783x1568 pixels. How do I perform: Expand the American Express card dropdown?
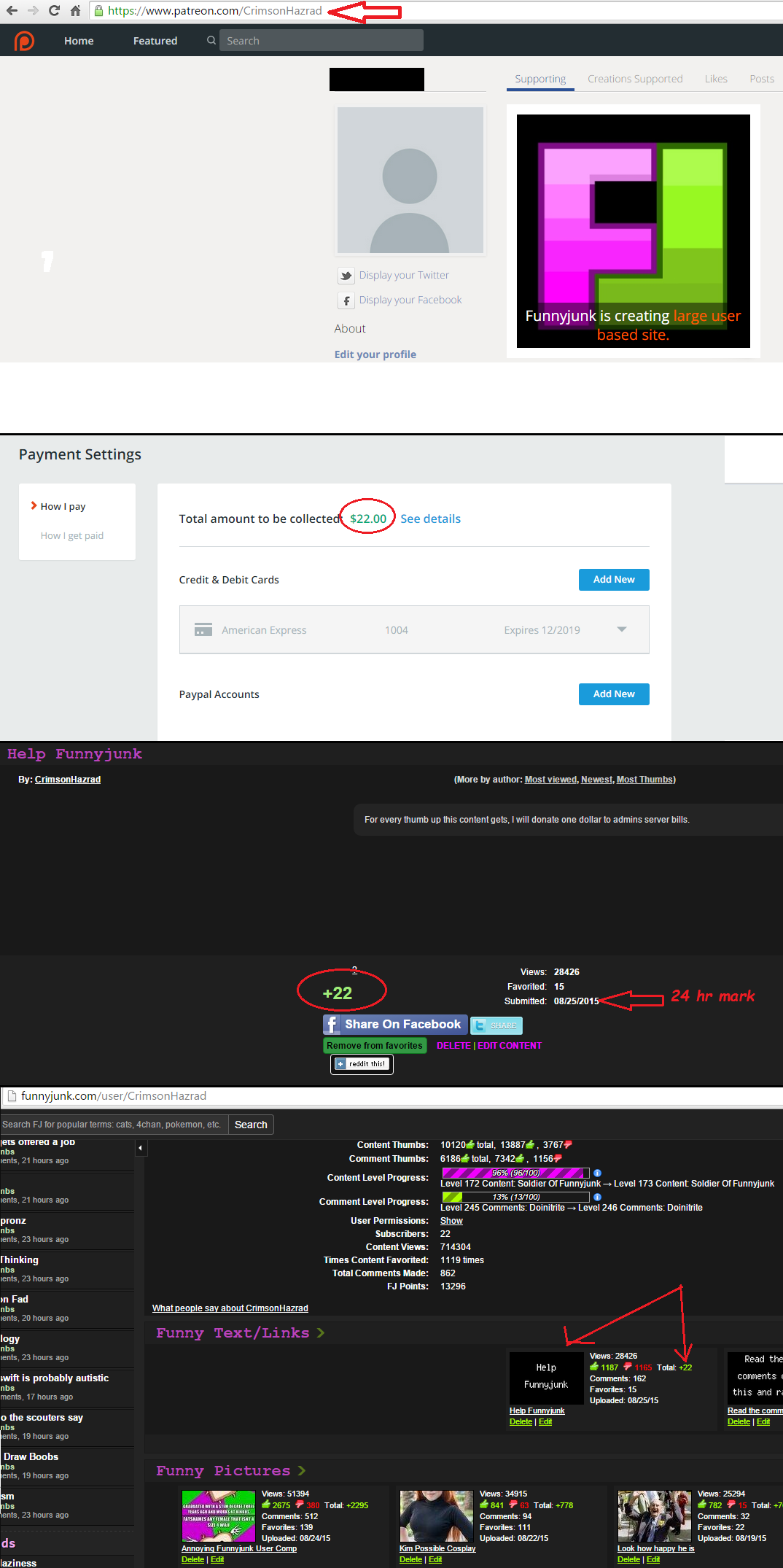tap(621, 629)
